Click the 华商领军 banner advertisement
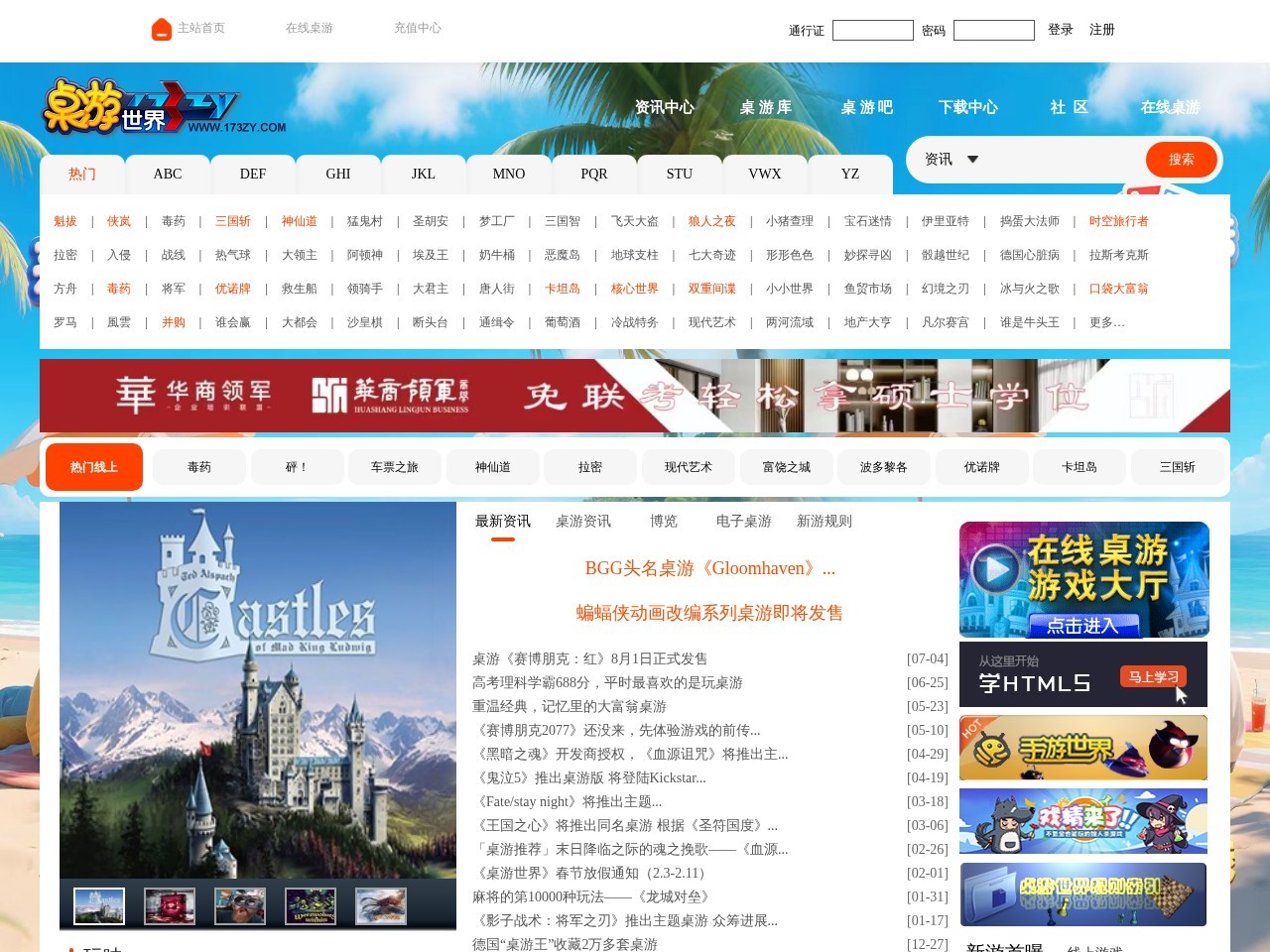The image size is (1270, 952). 635,396
